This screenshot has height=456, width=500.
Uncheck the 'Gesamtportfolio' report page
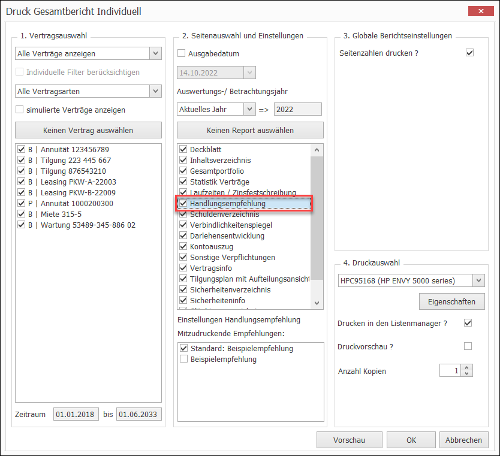(183, 171)
